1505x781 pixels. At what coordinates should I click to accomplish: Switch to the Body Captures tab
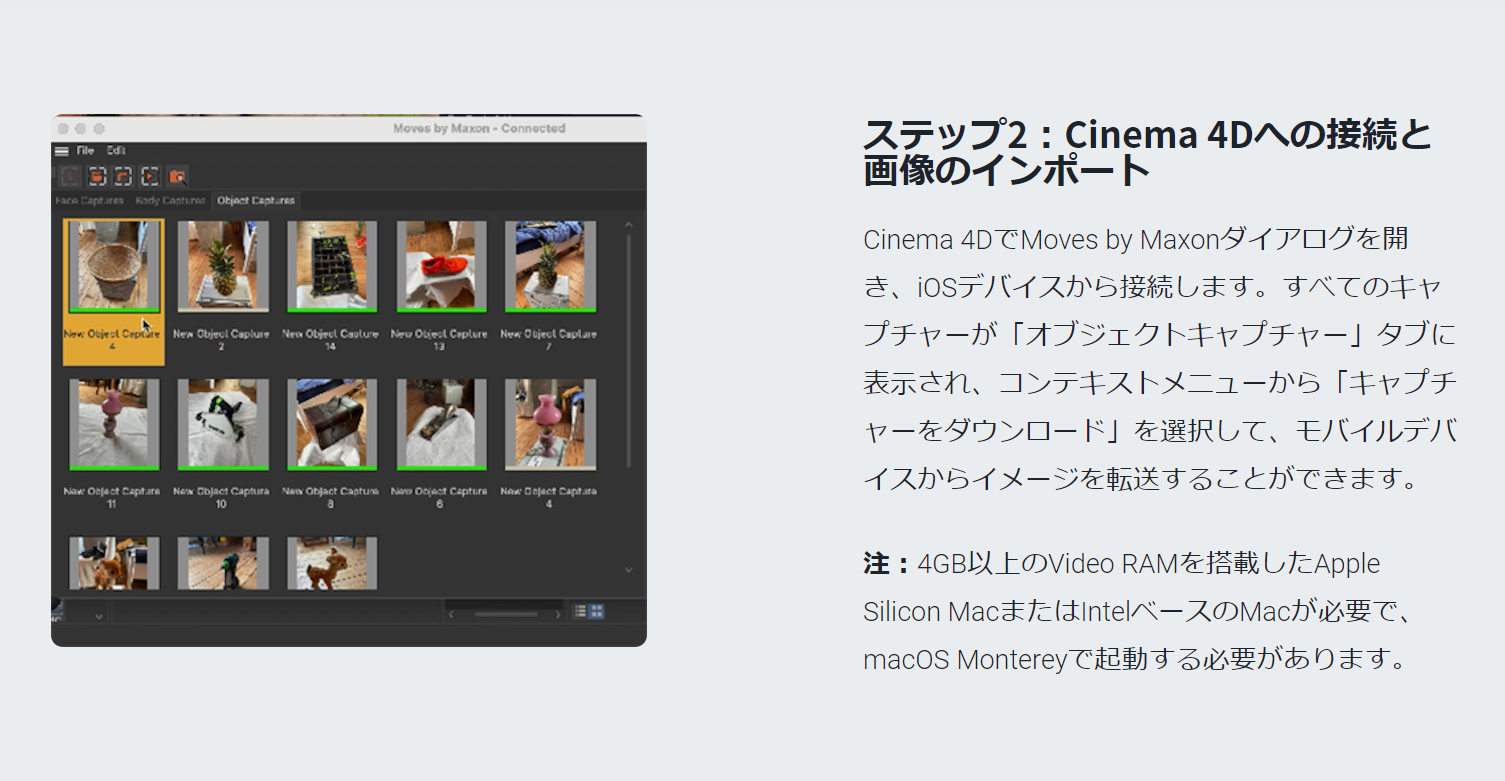tap(170, 201)
